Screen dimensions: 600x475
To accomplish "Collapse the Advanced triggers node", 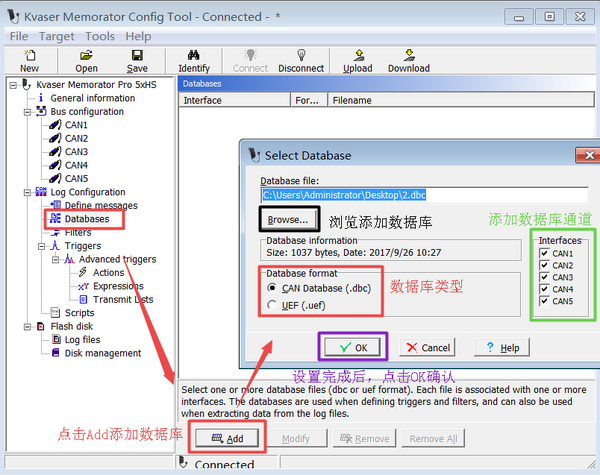I will (55, 260).
